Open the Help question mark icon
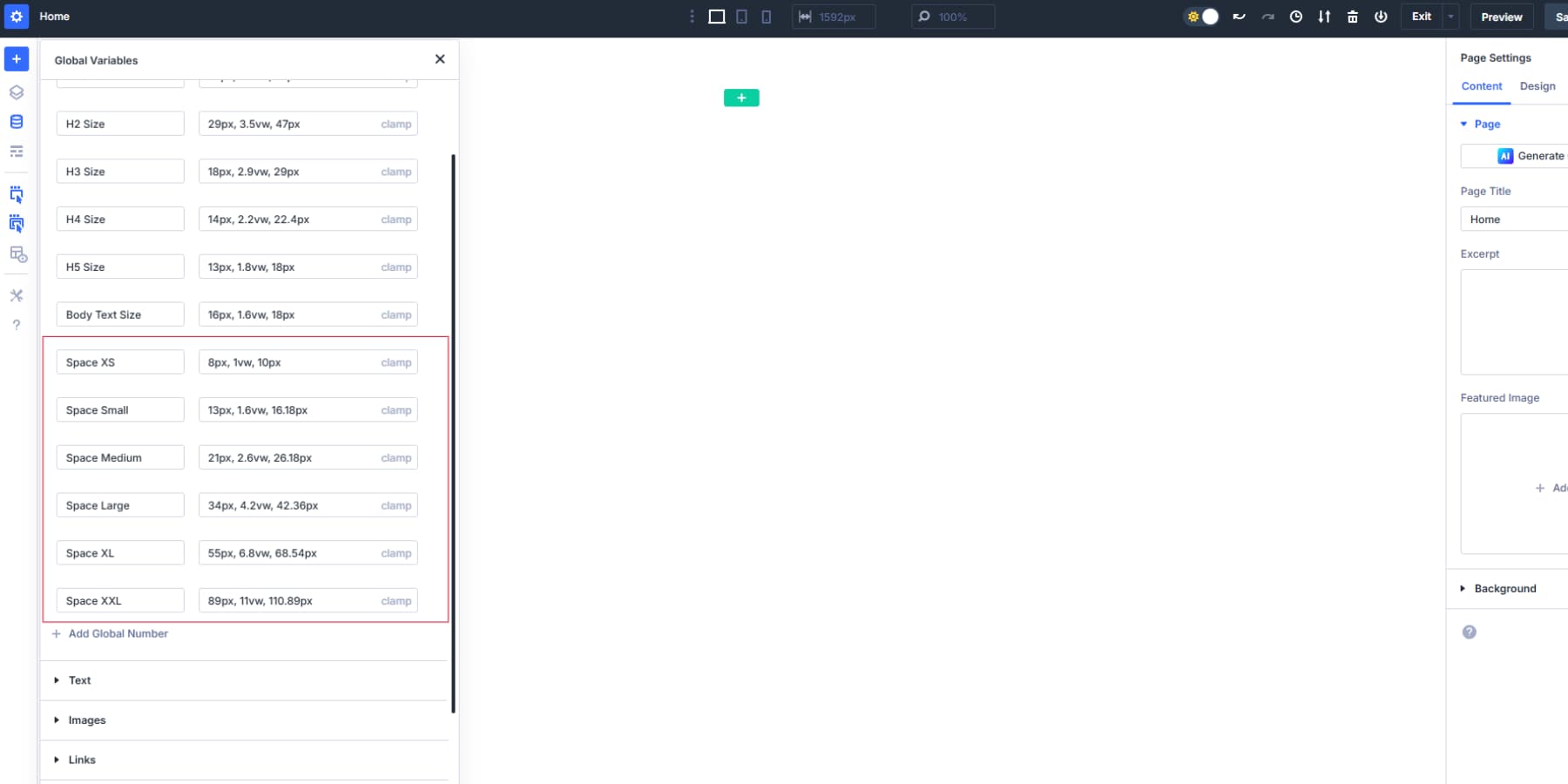Viewport: 1568px width, 784px height. tap(16, 324)
